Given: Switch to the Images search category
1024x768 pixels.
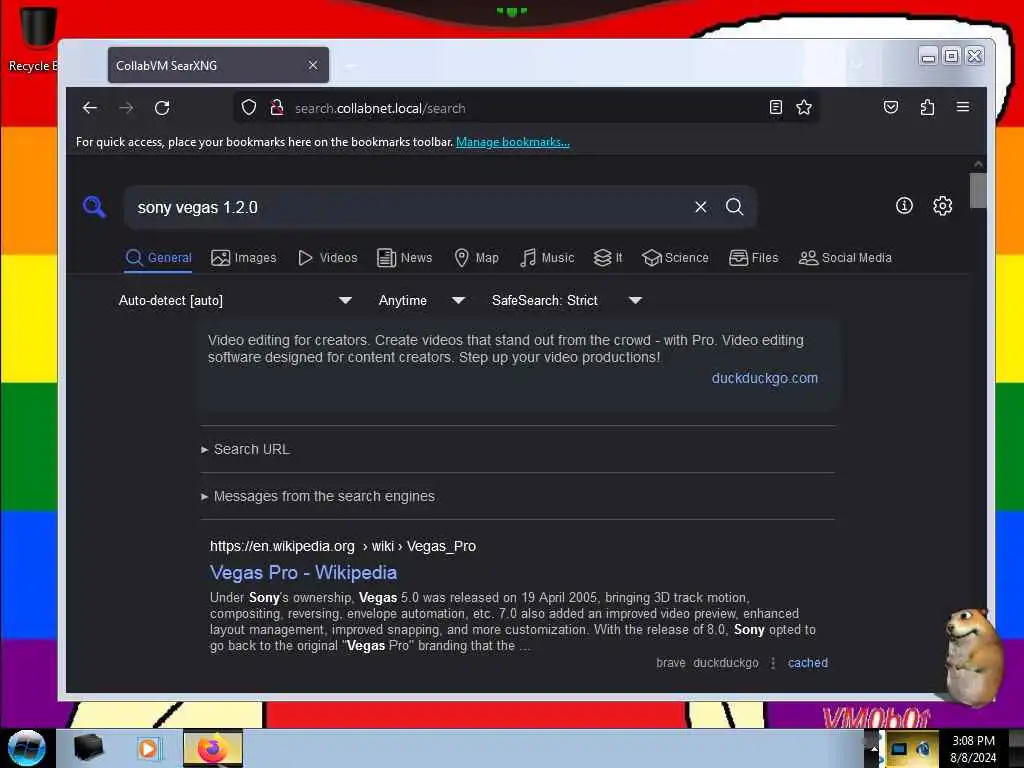Looking at the screenshot, I should tap(244, 258).
